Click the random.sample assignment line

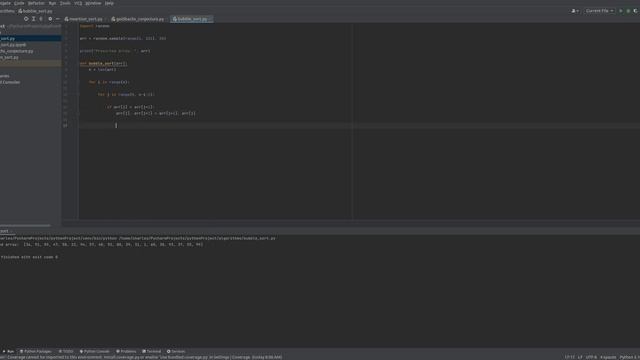pyautogui.click(x=123, y=38)
